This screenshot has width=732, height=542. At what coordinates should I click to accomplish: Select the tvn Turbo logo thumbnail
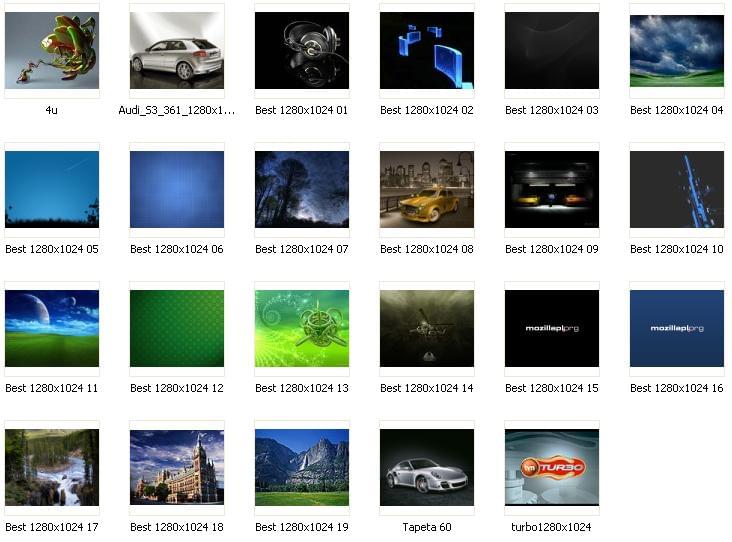pos(552,467)
